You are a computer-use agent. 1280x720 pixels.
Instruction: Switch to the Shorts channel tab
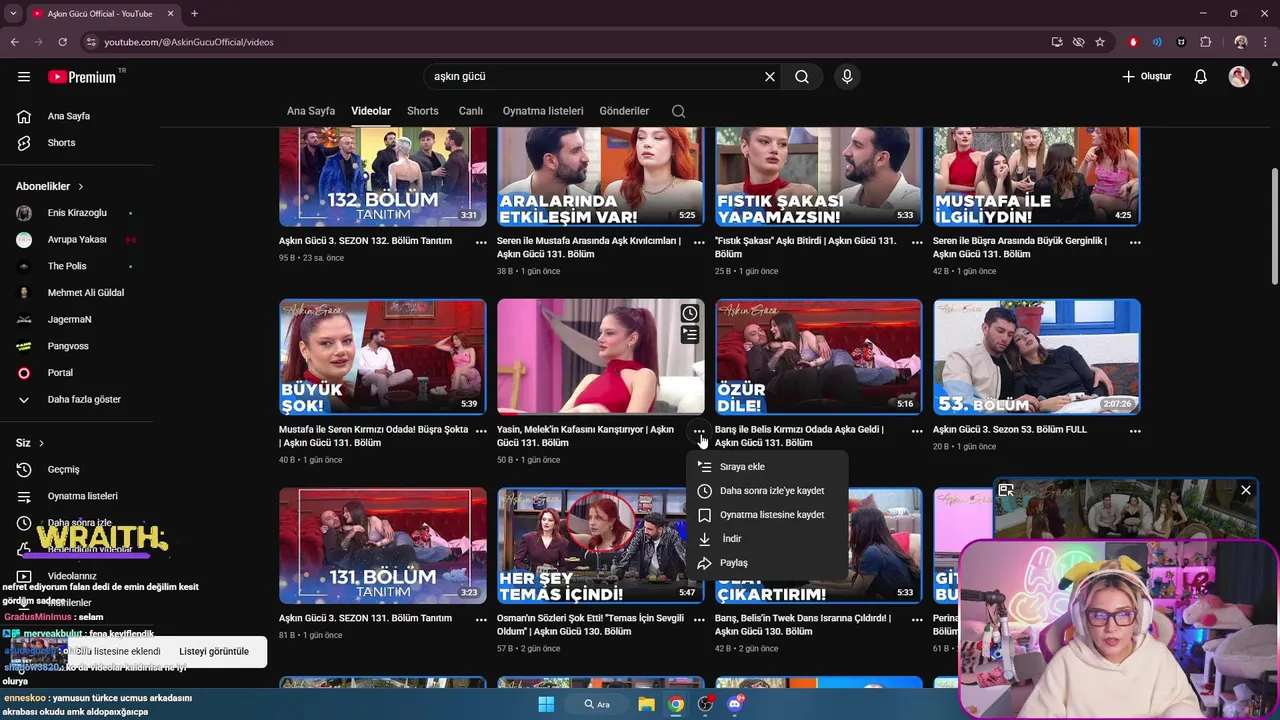pyautogui.click(x=422, y=111)
